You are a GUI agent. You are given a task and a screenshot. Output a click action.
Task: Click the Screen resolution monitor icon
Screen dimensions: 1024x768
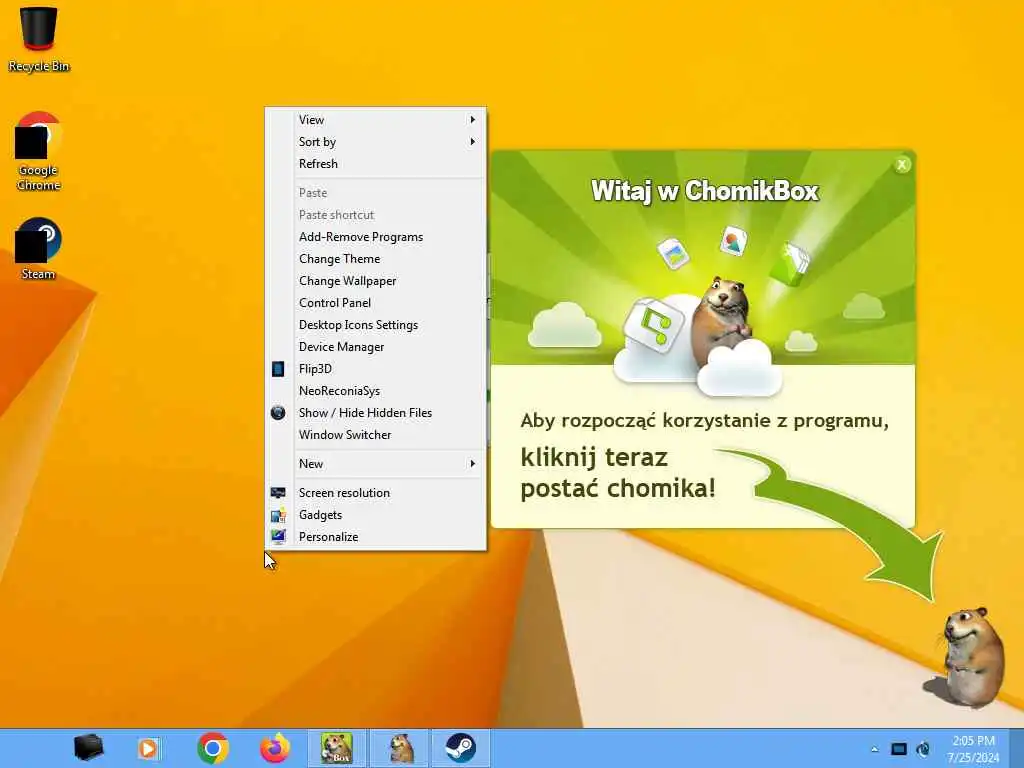pyautogui.click(x=278, y=493)
